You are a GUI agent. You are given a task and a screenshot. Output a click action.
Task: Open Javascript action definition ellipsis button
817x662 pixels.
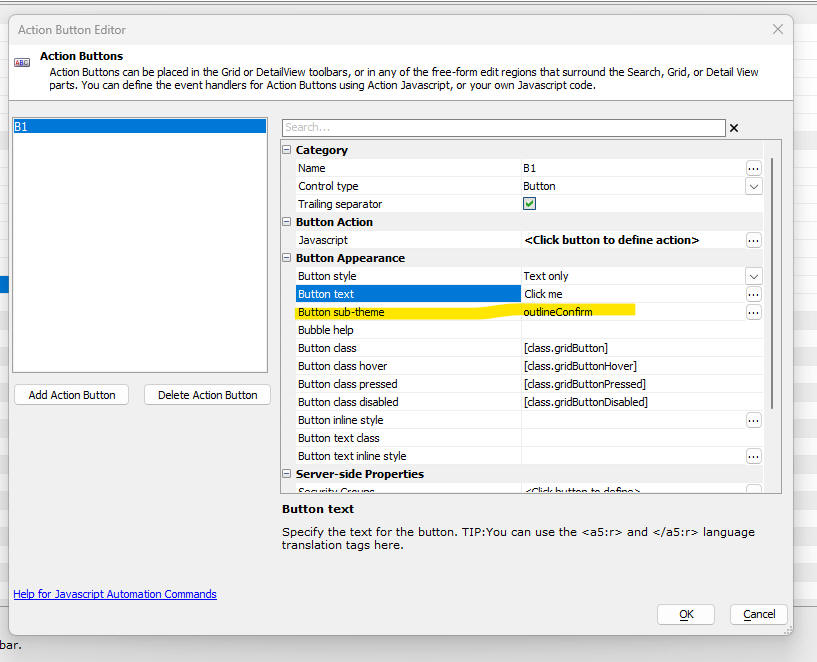[753, 240]
